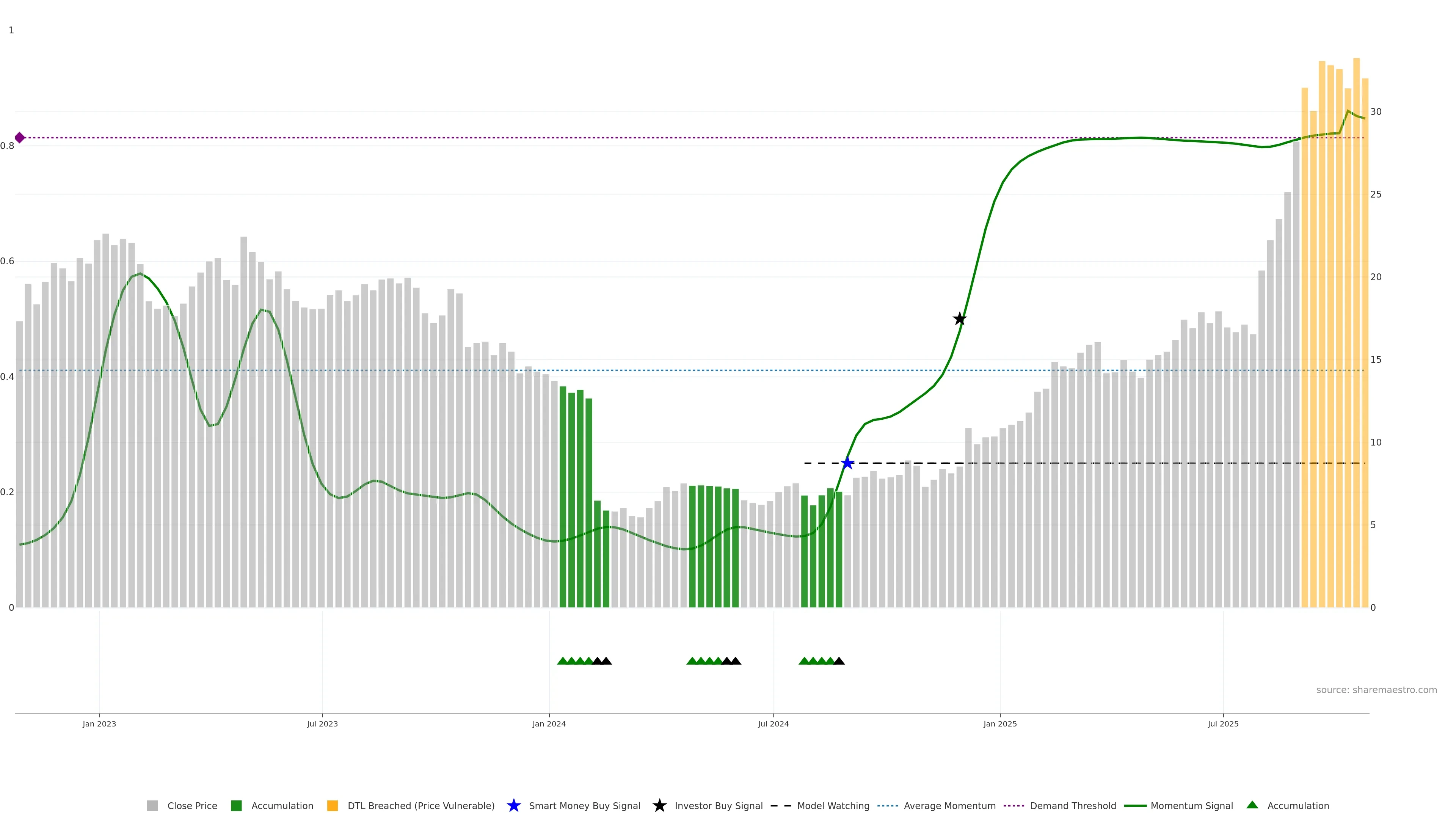
Task: Click the sharemaestro.com source text
Action: click(x=1376, y=690)
